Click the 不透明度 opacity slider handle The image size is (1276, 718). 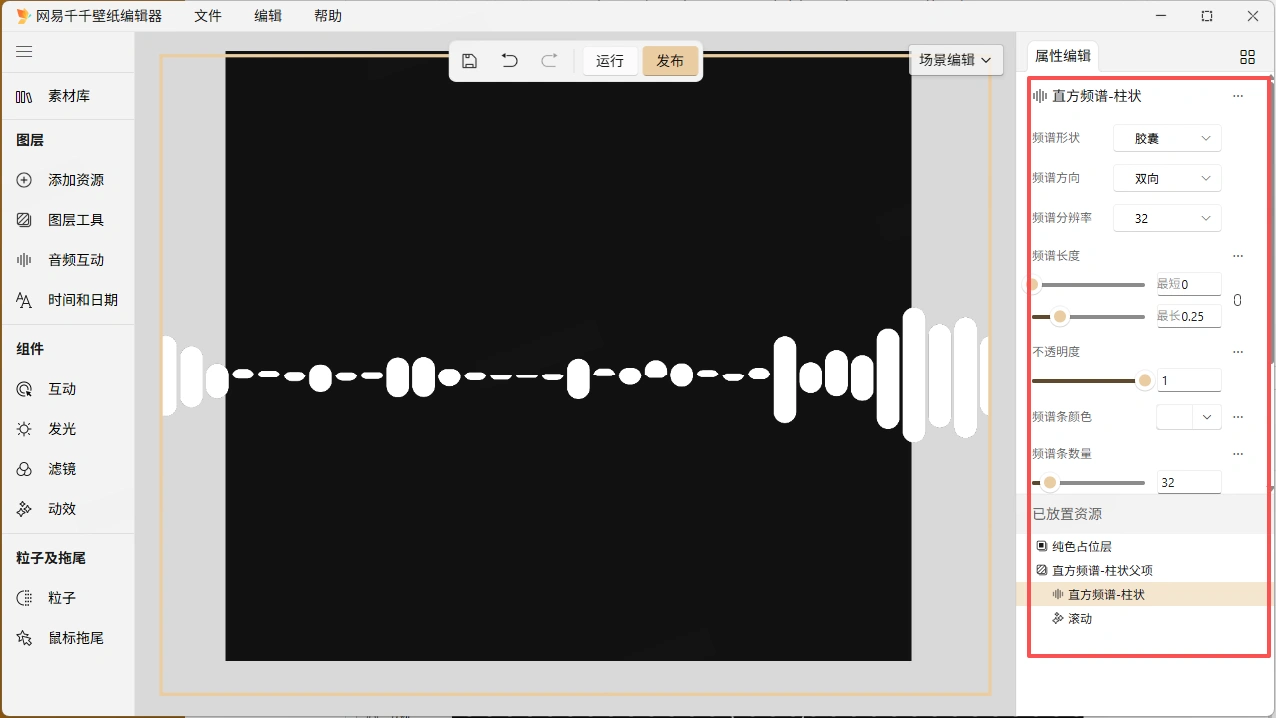pos(1145,380)
